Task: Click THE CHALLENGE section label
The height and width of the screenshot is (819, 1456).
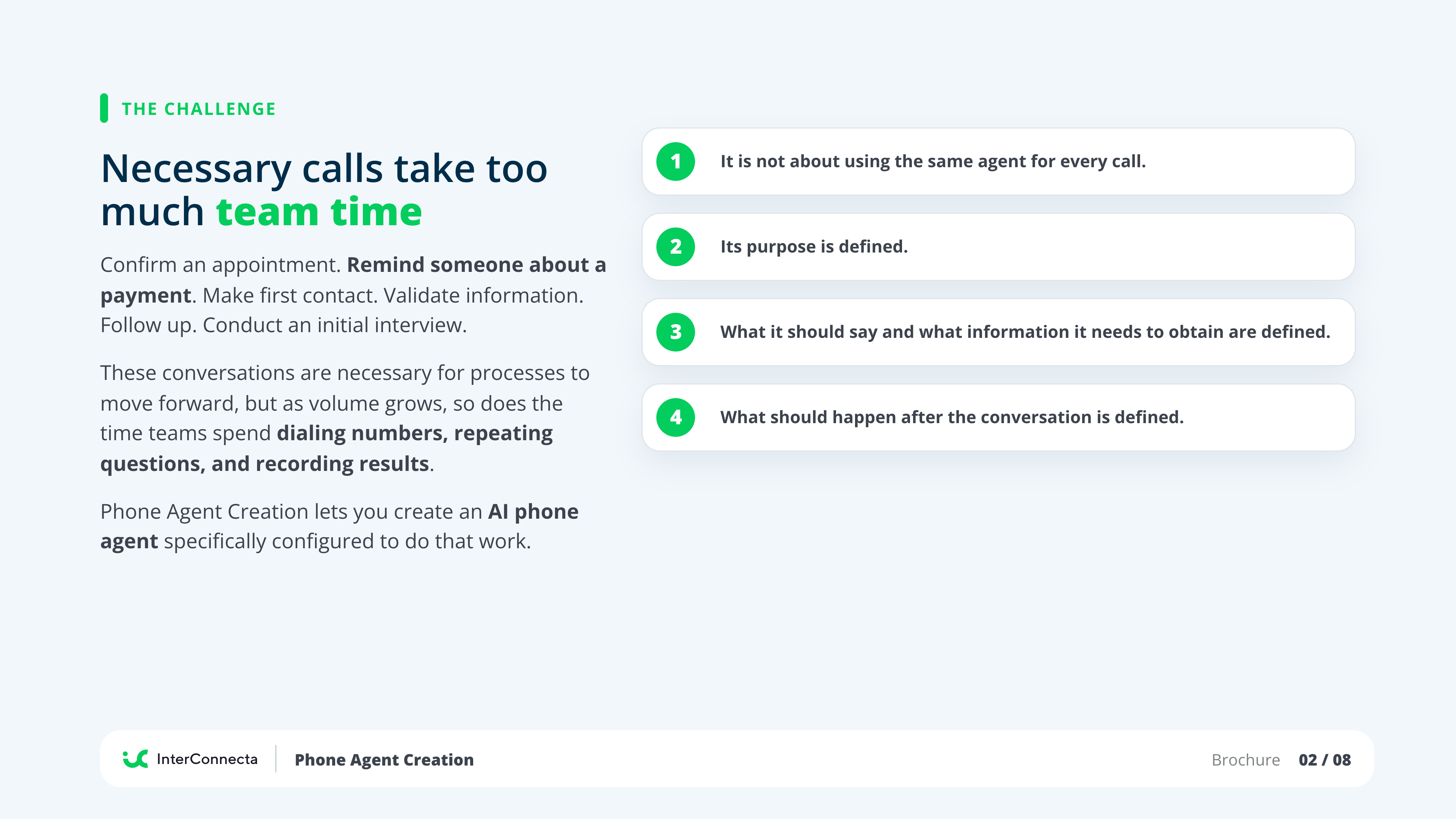Action: click(199, 108)
